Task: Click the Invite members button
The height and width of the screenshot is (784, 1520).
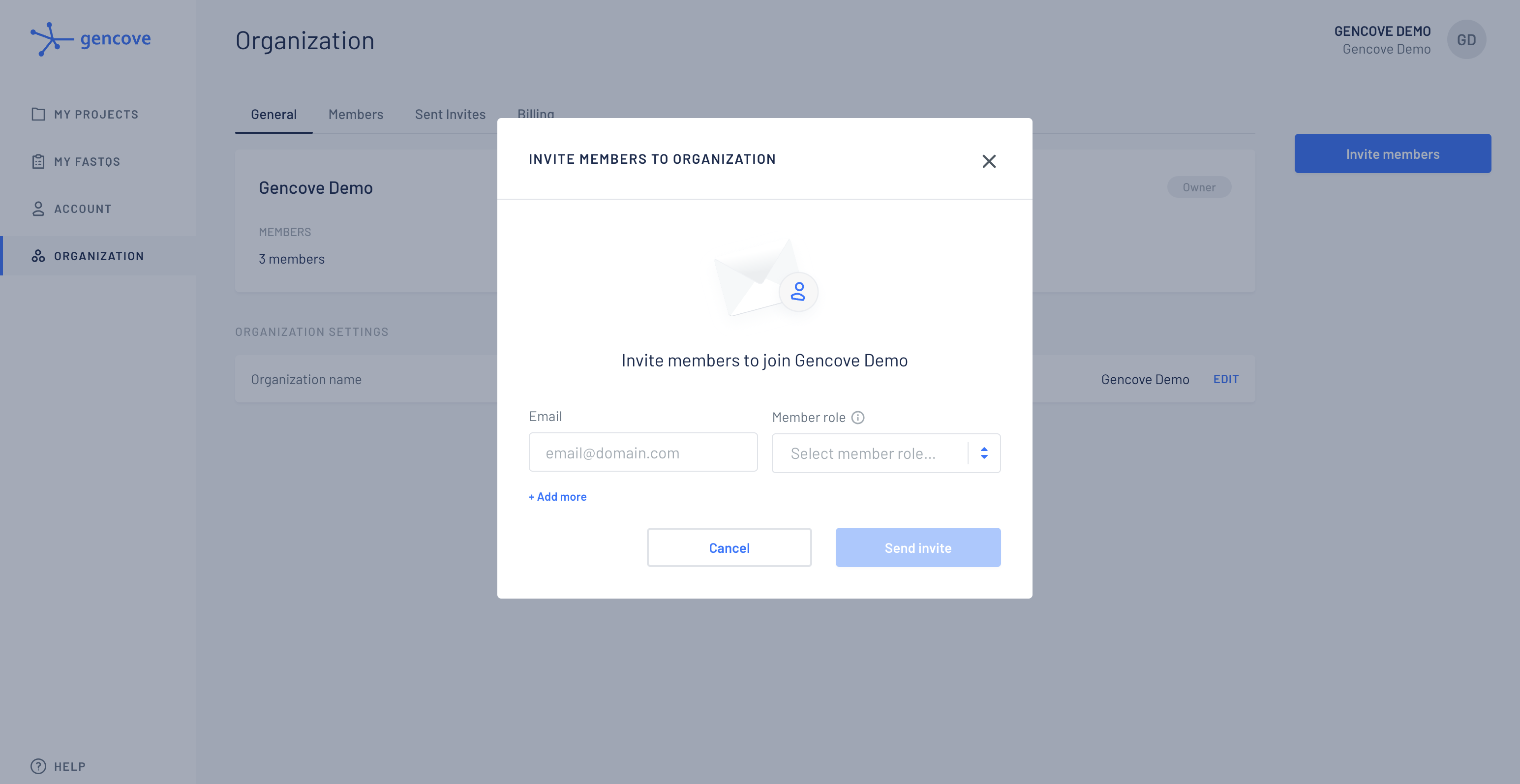Action: point(1393,153)
